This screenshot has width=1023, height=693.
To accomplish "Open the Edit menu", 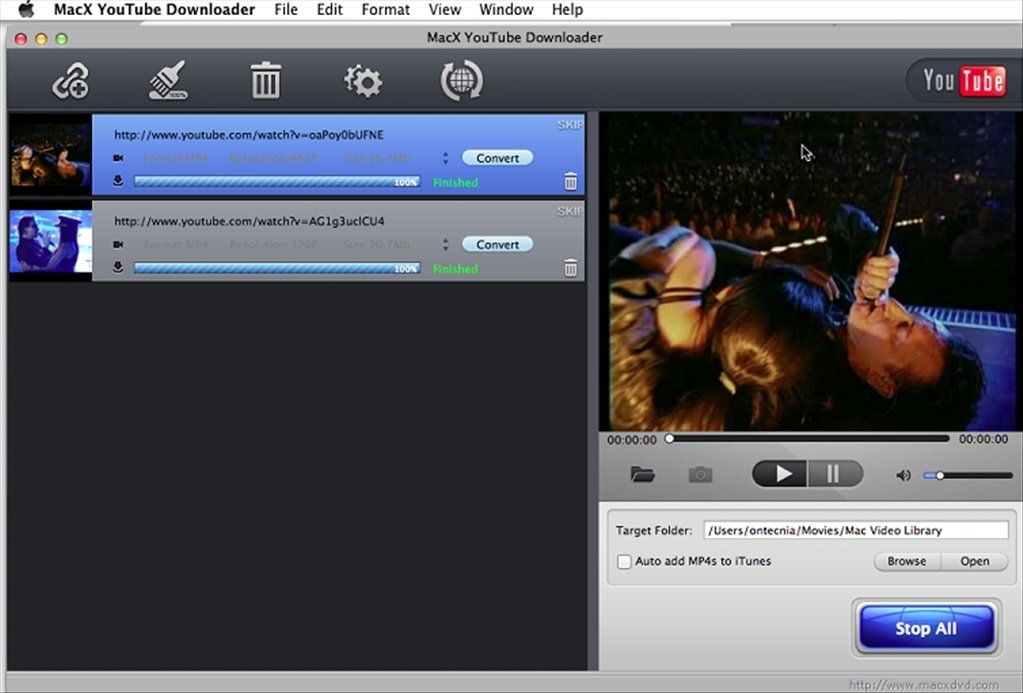I will [329, 10].
